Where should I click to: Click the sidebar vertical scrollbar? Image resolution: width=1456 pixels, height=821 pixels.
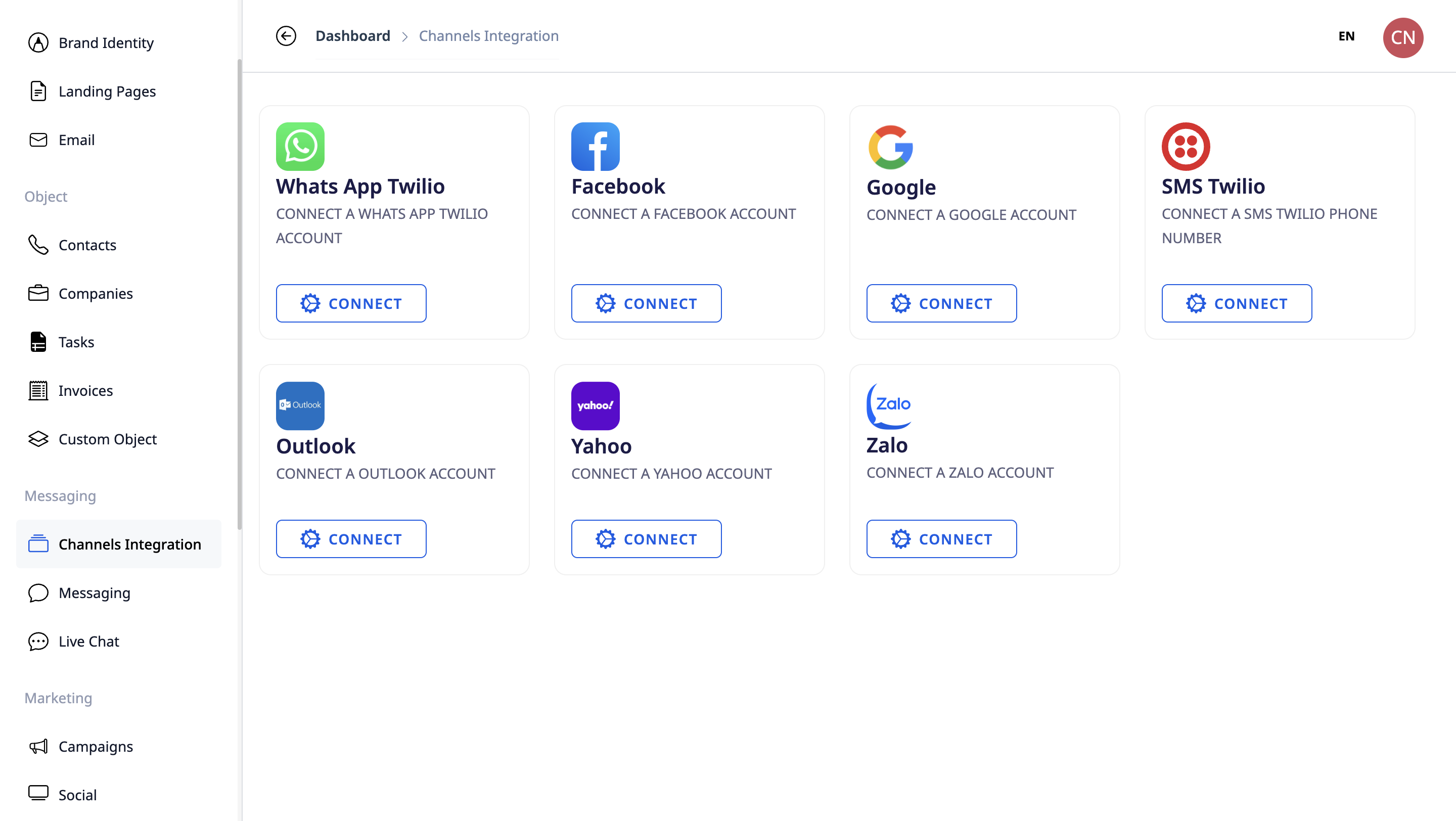click(x=239, y=294)
